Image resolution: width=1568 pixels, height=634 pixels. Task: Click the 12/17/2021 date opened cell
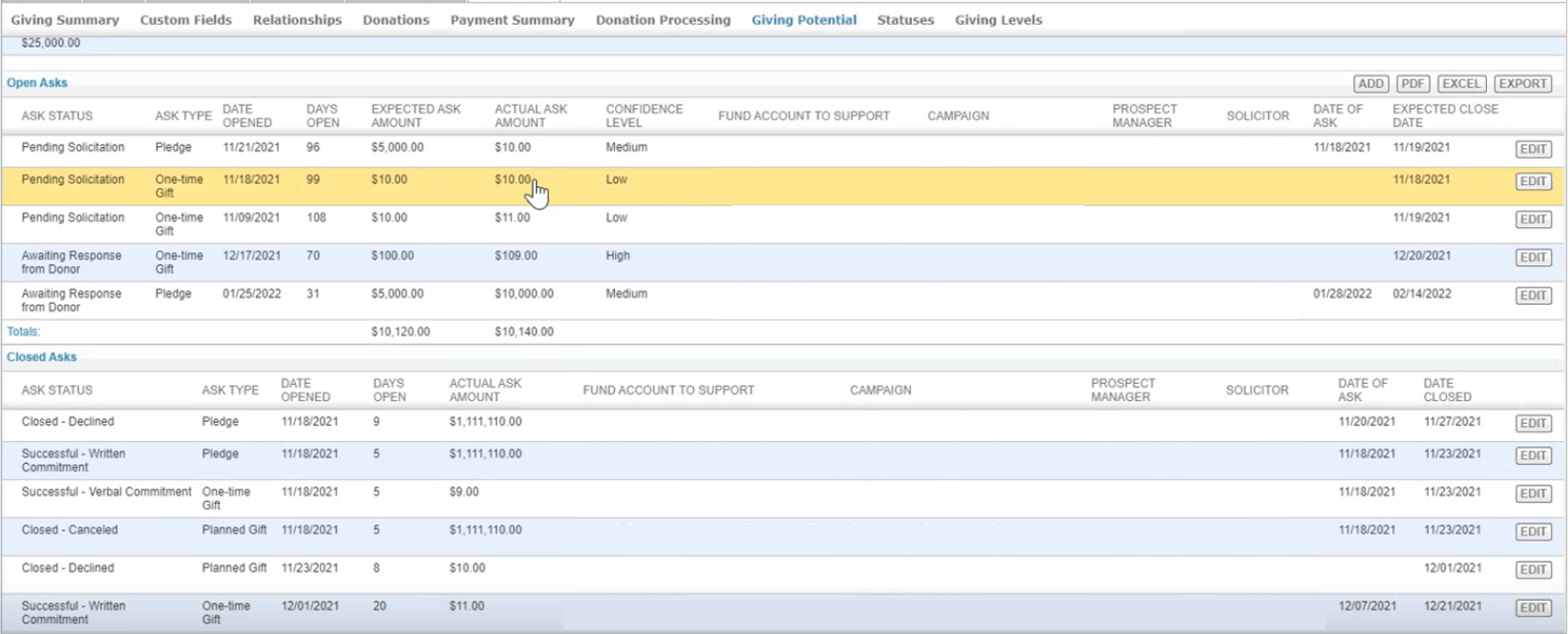point(252,256)
